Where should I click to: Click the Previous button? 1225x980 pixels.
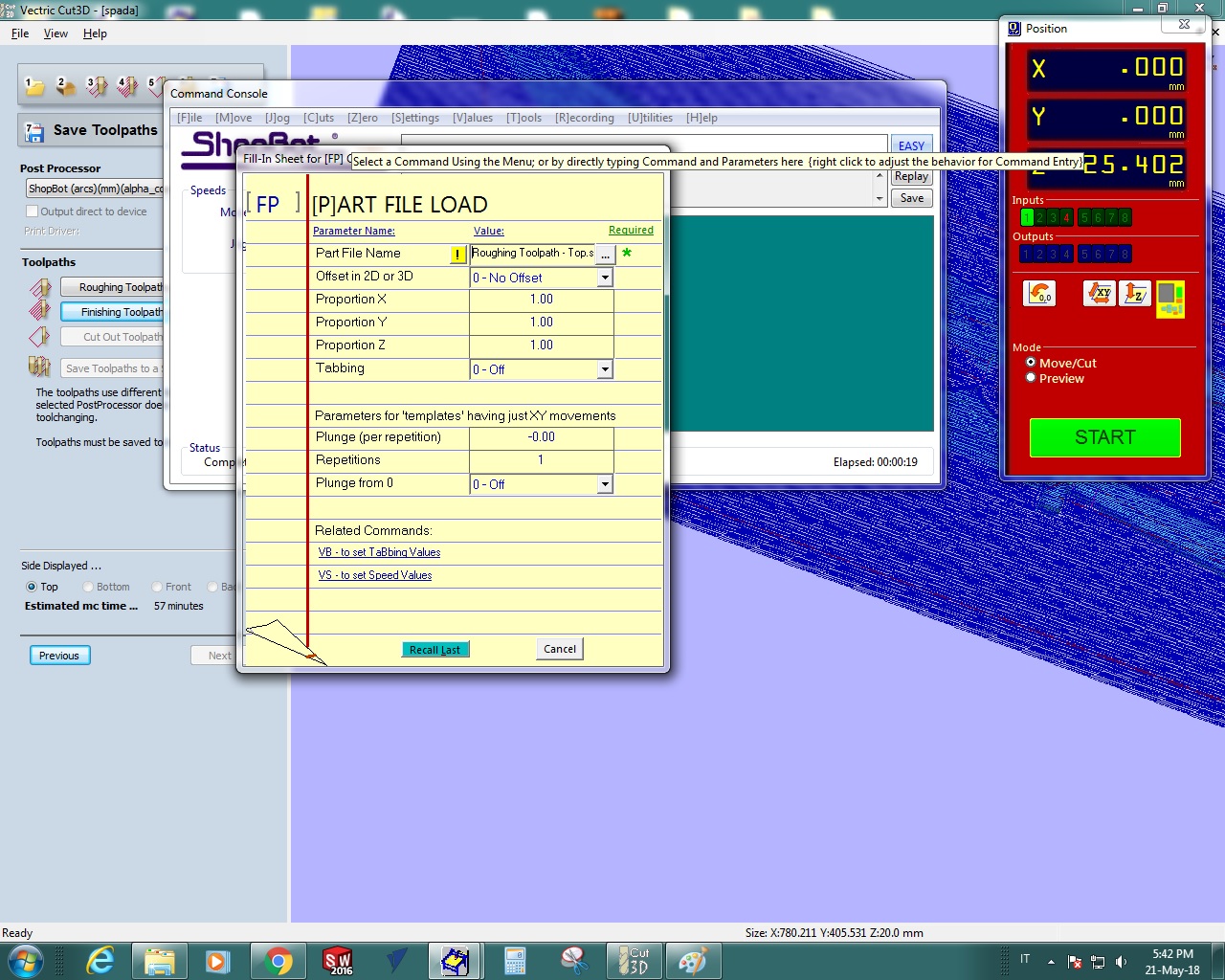click(x=59, y=656)
